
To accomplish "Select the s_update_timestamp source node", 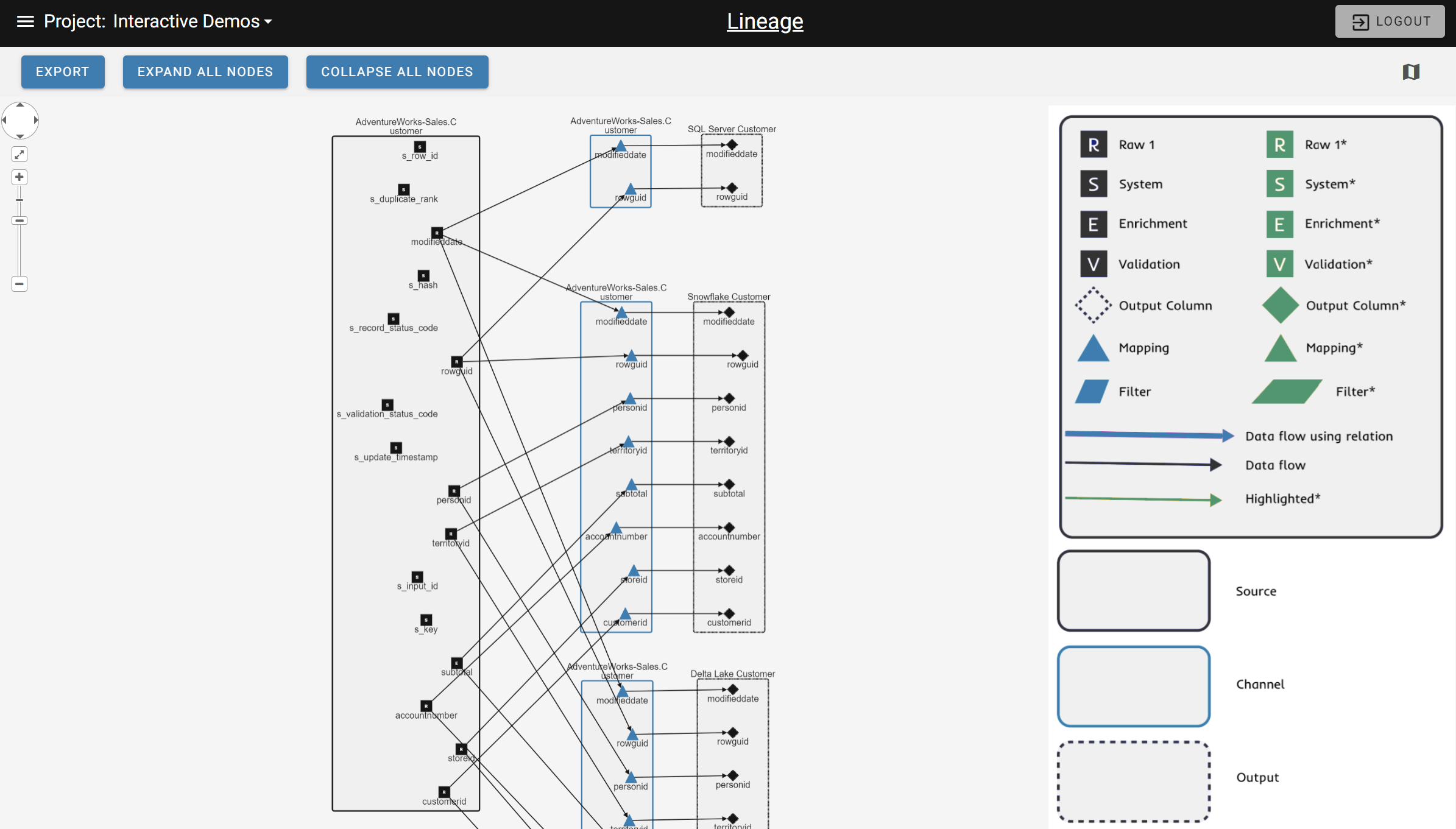I will point(396,448).
